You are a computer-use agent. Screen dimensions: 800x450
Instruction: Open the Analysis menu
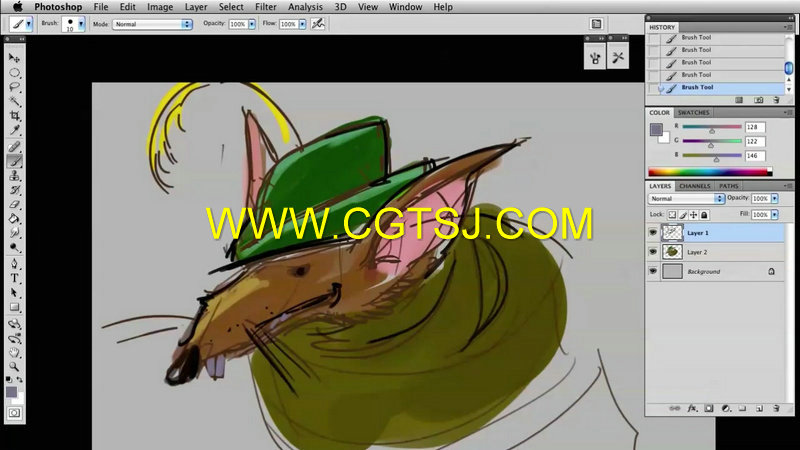(305, 7)
